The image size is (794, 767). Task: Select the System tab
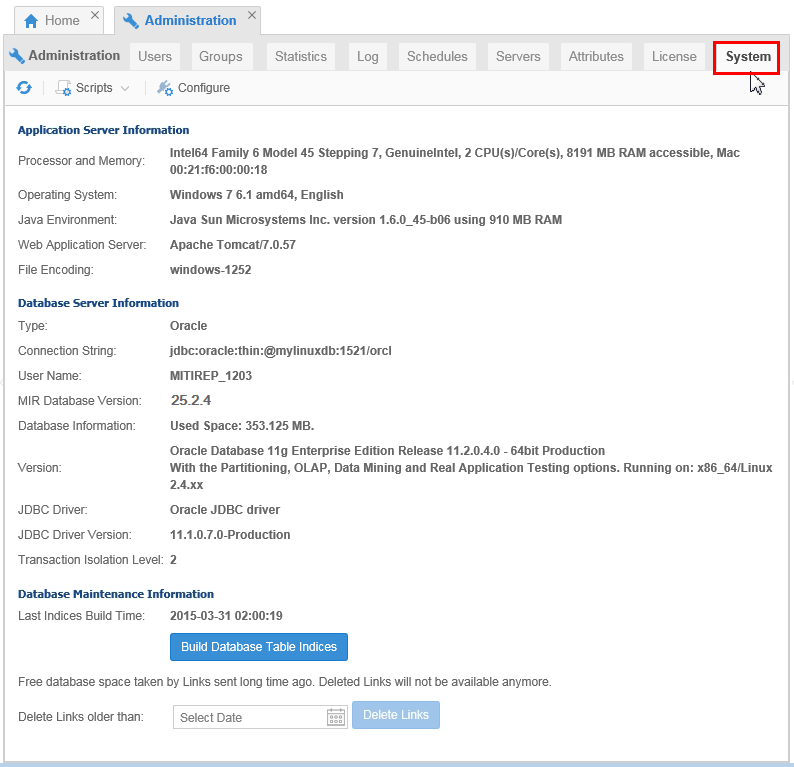(748, 57)
